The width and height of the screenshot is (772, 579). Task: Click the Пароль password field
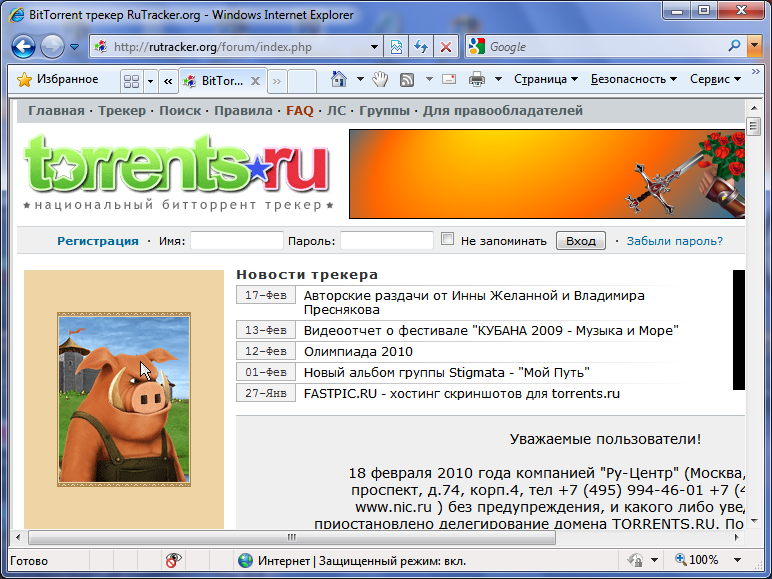point(387,241)
